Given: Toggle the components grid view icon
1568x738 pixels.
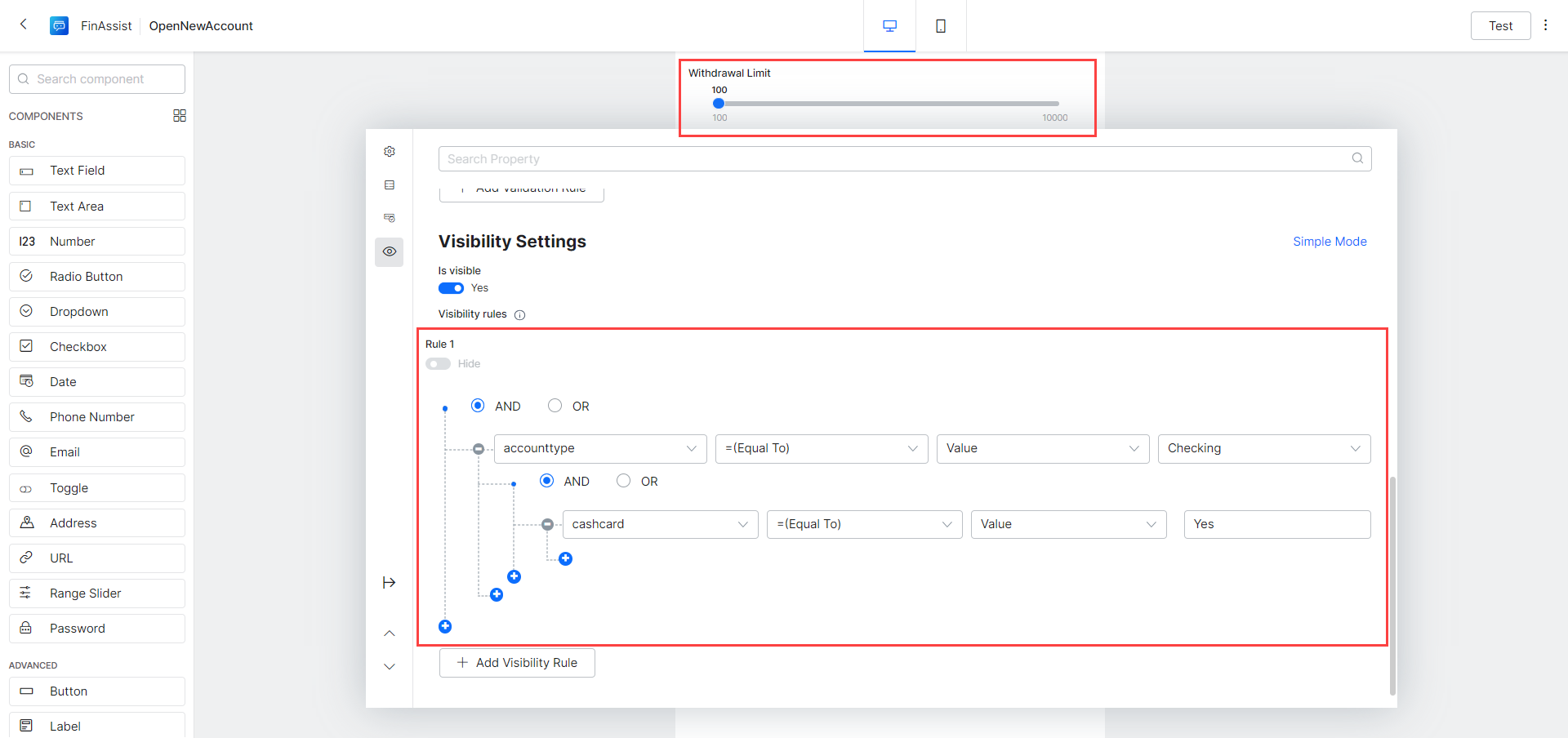Looking at the screenshot, I should tap(180, 116).
